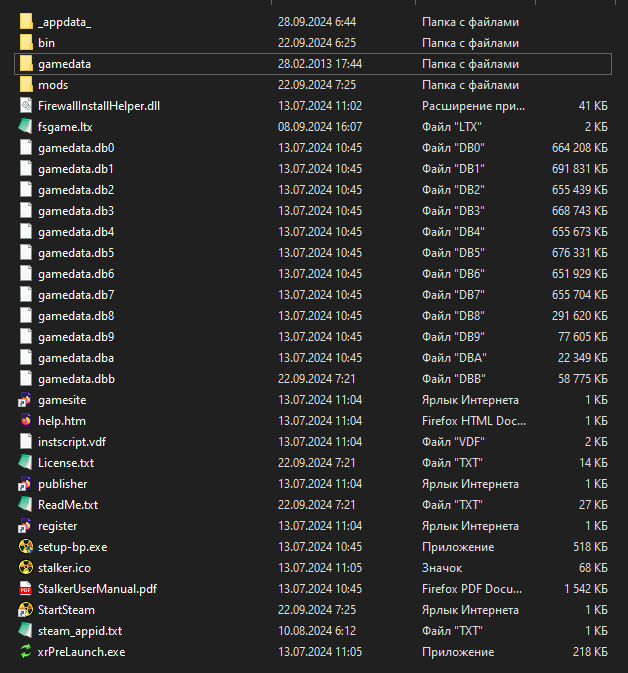Select the file name FirewallInstallHelper.dll
The height and width of the screenshot is (673, 628).
pyautogui.click(x=99, y=106)
